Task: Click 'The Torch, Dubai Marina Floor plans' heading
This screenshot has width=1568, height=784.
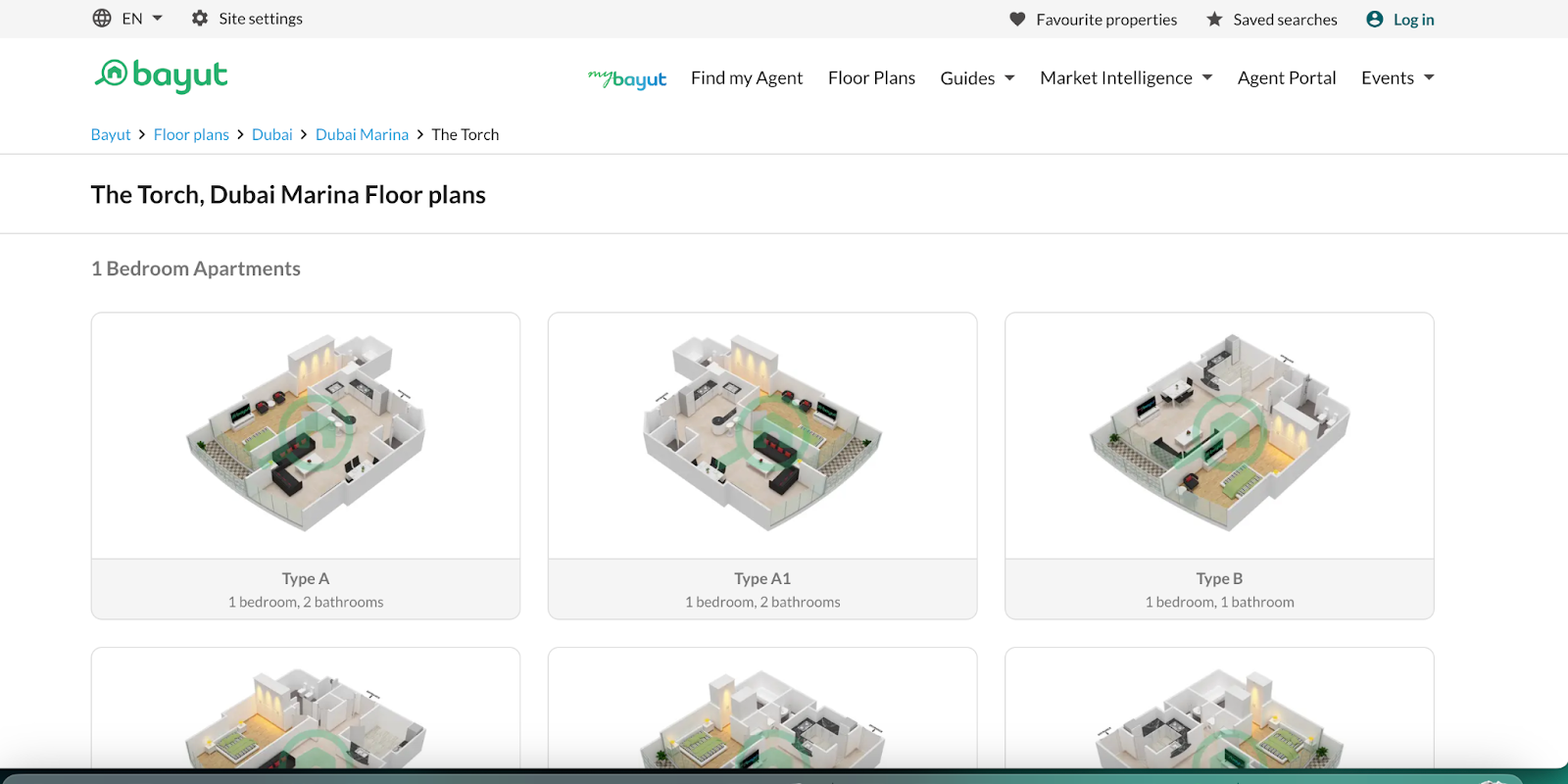Action: click(x=288, y=194)
